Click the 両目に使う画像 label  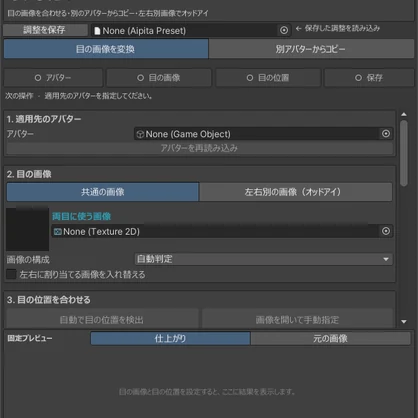82,216
